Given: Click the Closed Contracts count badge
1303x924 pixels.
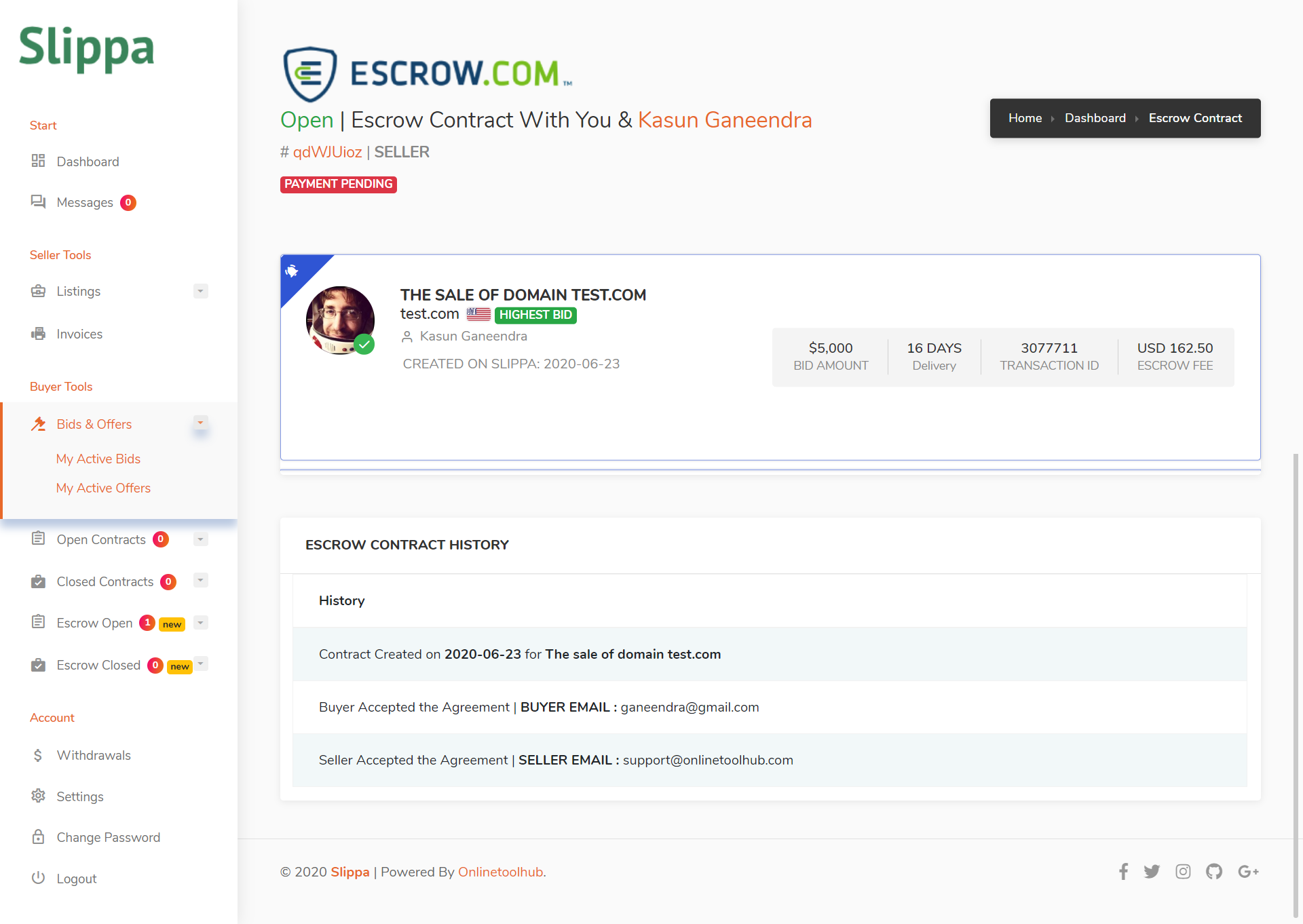Looking at the screenshot, I should click(x=168, y=581).
